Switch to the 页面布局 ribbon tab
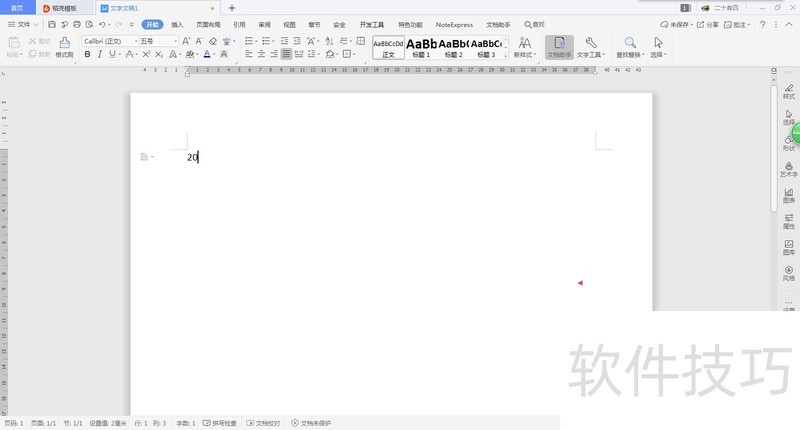Viewport: 800px width, 430px height. coord(208,24)
